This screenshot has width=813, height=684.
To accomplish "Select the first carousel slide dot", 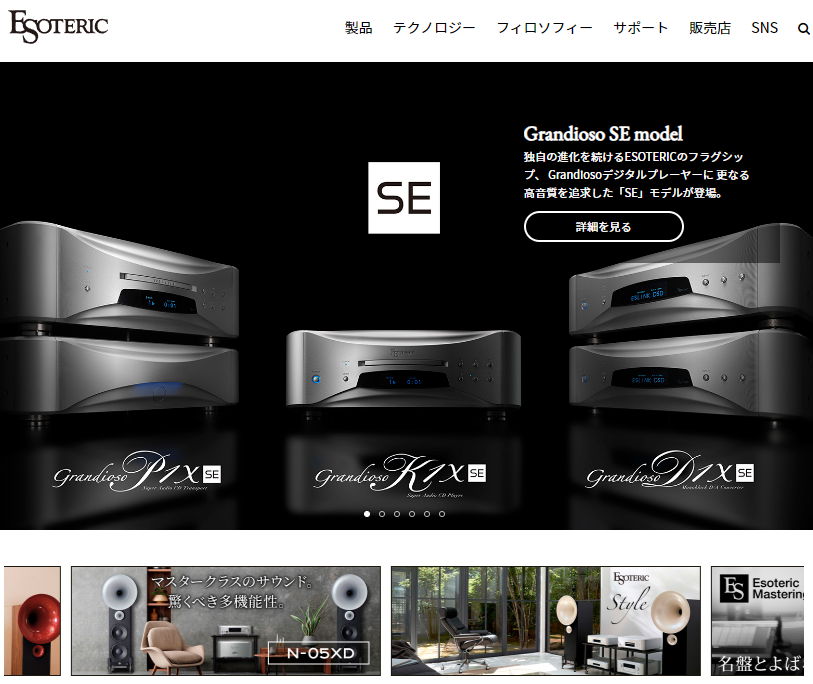I will (367, 514).
